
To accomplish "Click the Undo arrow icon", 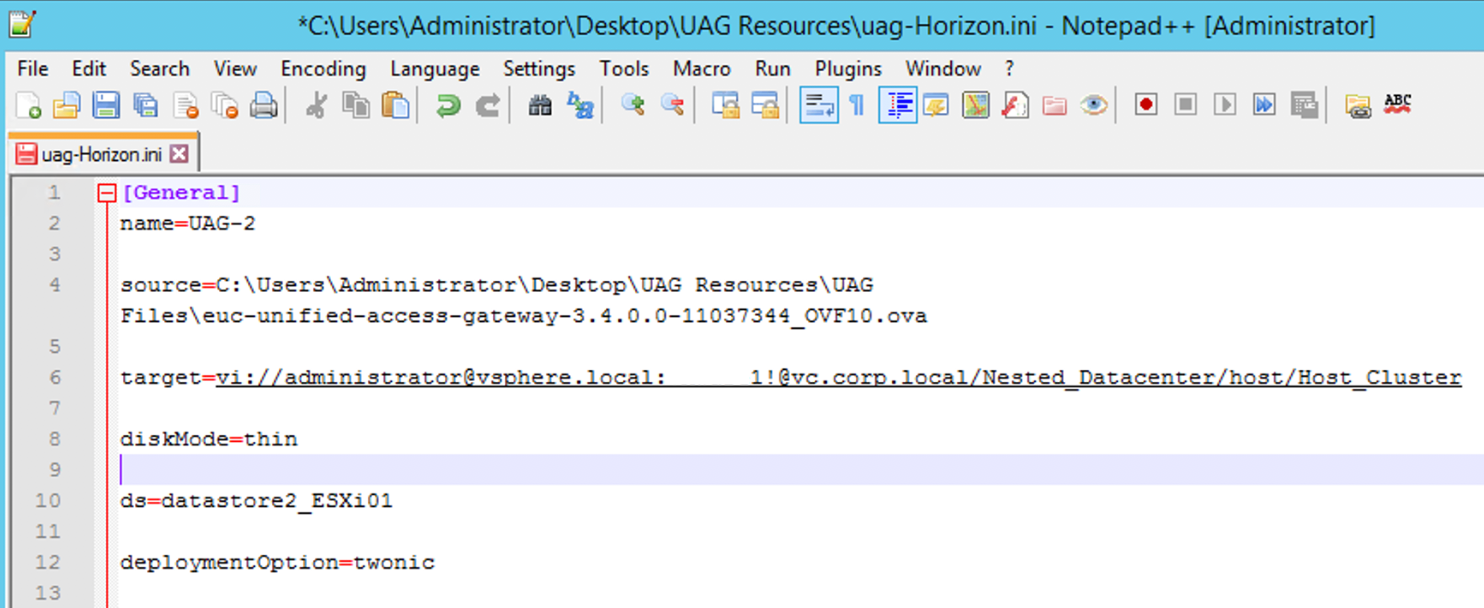I will 446,104.
